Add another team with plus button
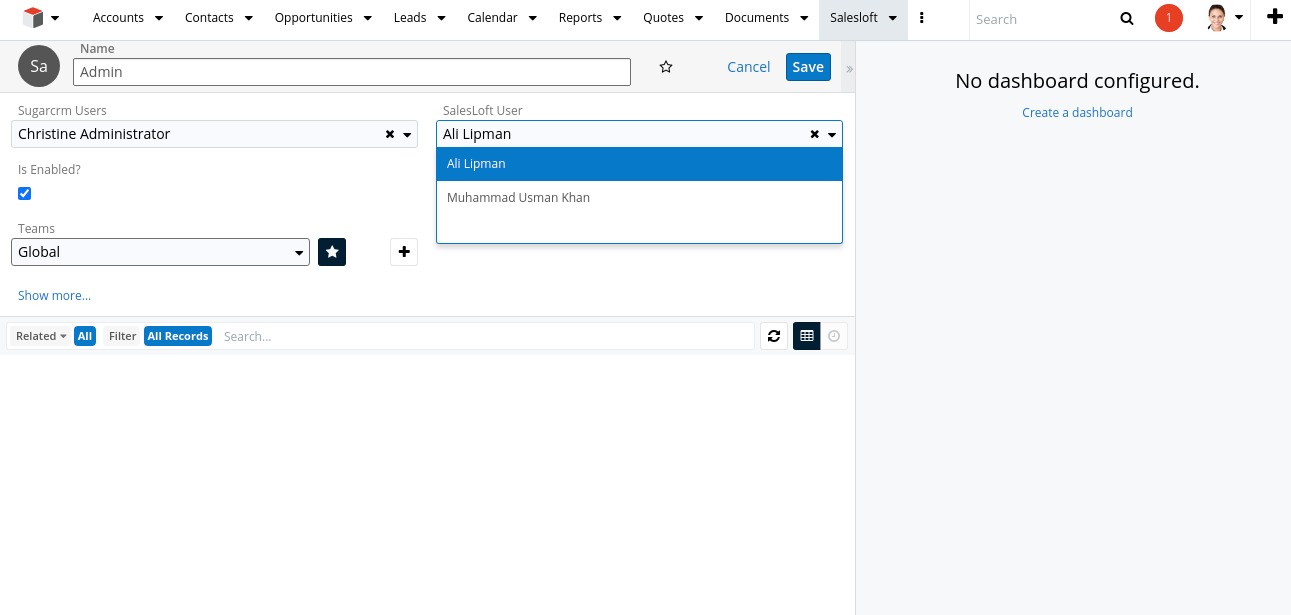 [x=404, y=252]
